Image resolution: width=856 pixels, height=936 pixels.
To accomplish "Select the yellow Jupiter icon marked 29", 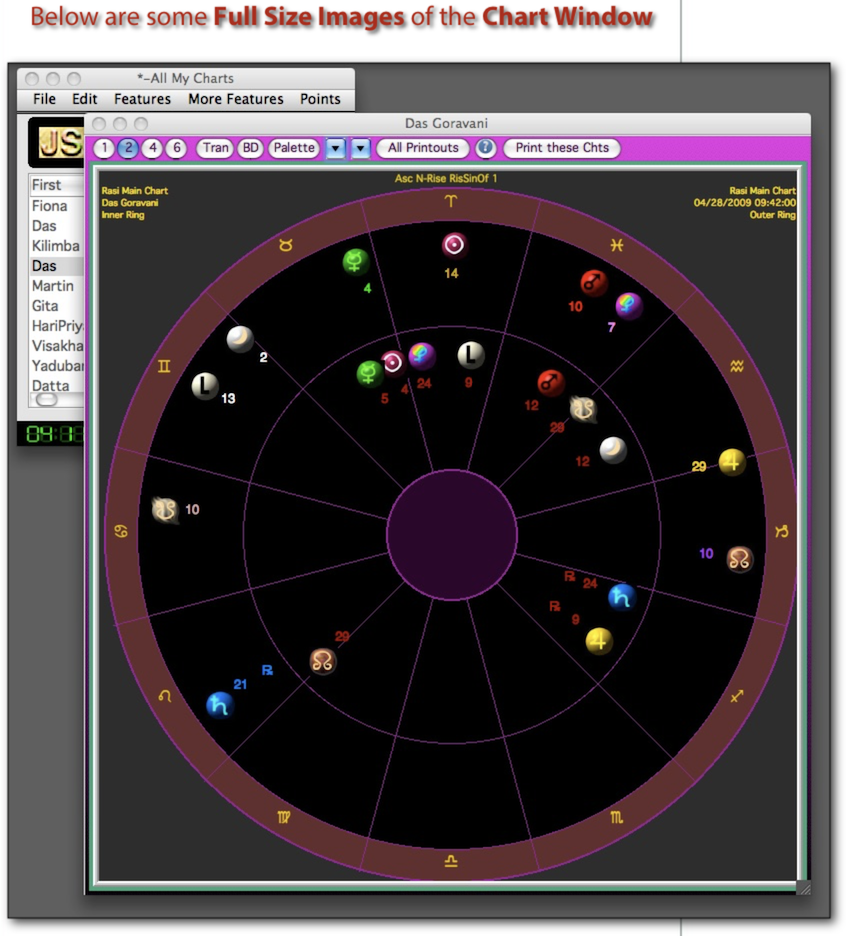I will [x=732, y=463].
